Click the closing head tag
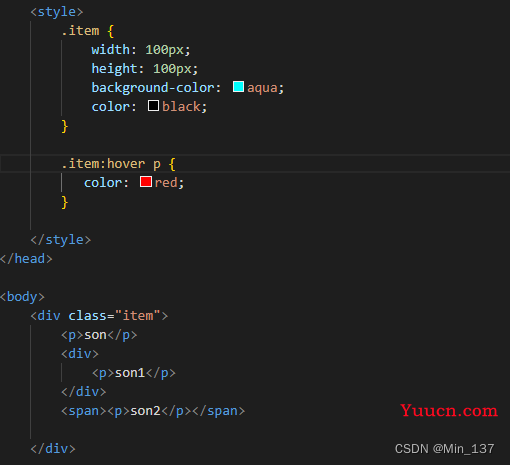510x465 pixels. pos(26,259)
